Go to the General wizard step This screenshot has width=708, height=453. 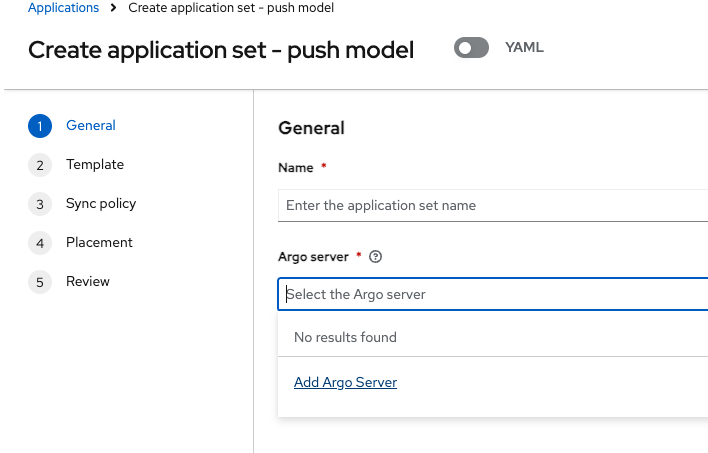pos(91,126)
